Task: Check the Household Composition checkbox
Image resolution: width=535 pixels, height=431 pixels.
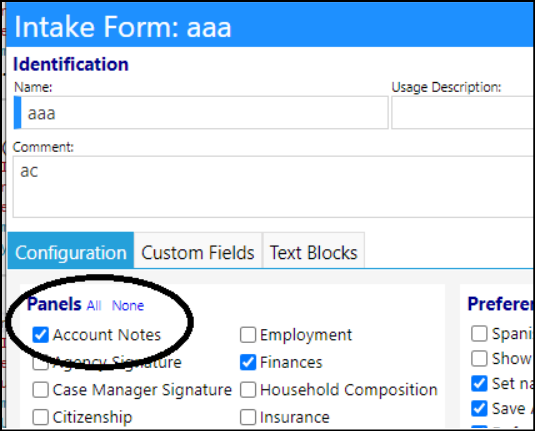Action: click(248, 390)
